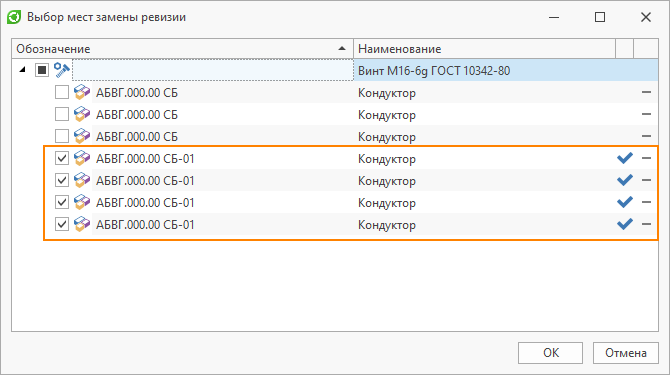
Task: Click the assembly icon of the first АБВГ.000.00 СБ-01 row
Action: point(82,158)
